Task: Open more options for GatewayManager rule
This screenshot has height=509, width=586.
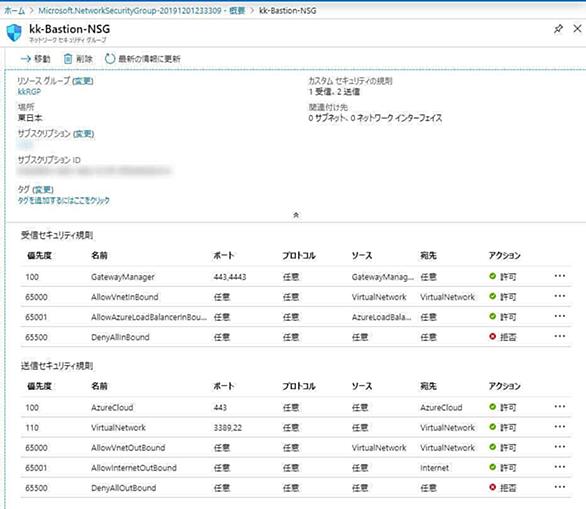Action: point(559,276)
